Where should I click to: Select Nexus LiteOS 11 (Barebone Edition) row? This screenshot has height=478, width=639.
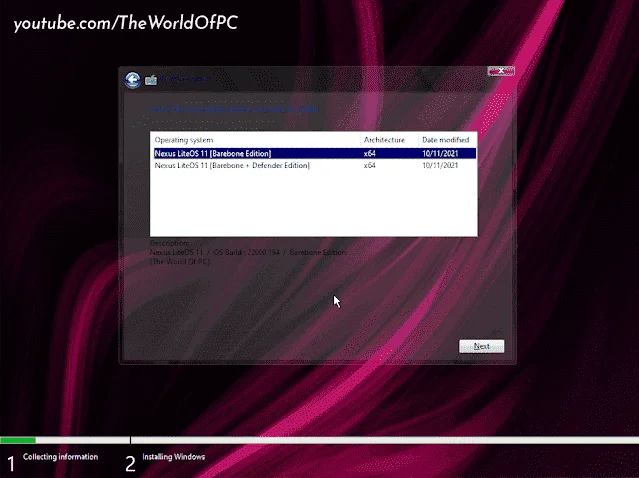(313, 154)
